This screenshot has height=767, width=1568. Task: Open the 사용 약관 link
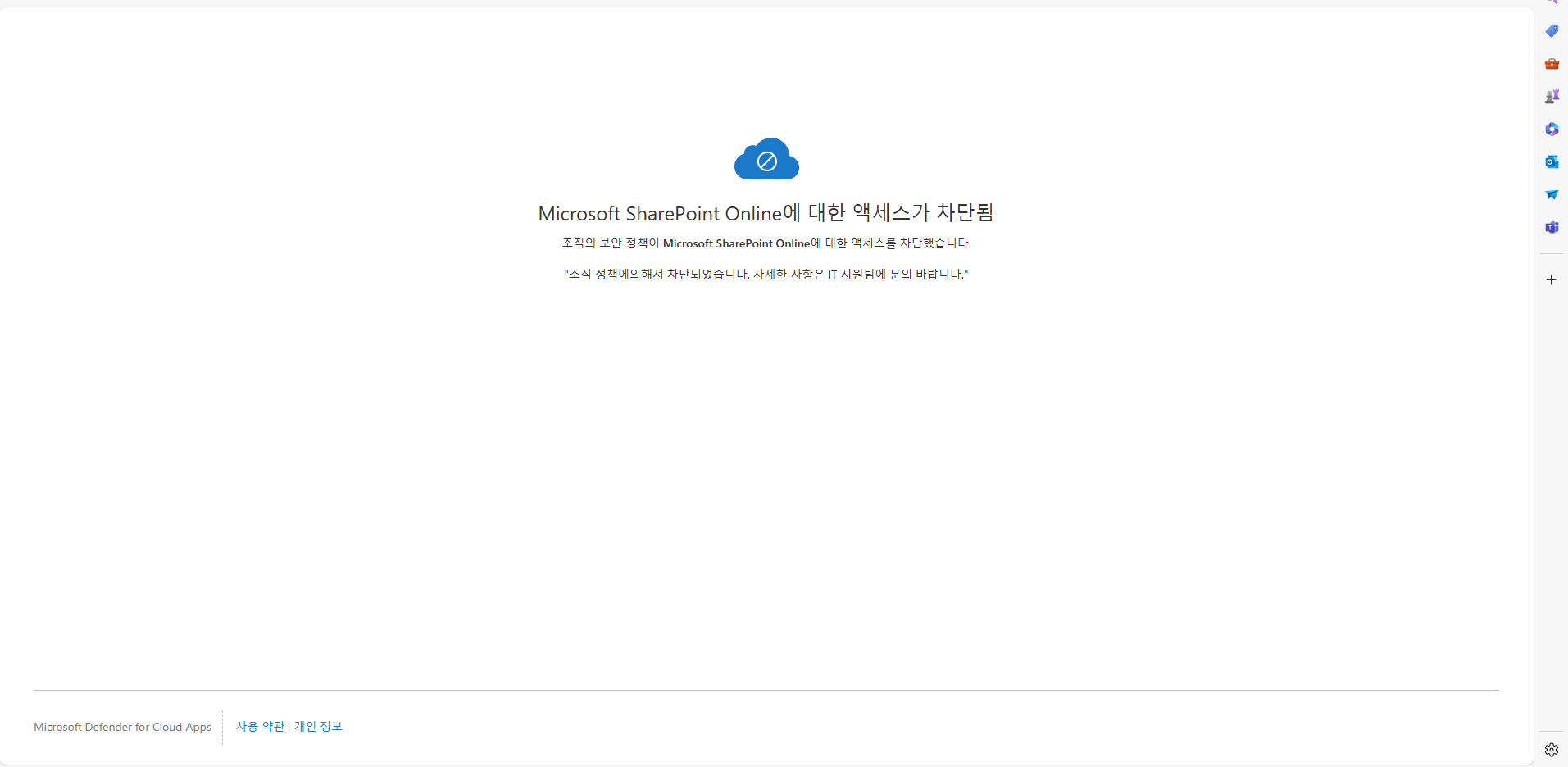pyautogui.click(x=261, y=727)
